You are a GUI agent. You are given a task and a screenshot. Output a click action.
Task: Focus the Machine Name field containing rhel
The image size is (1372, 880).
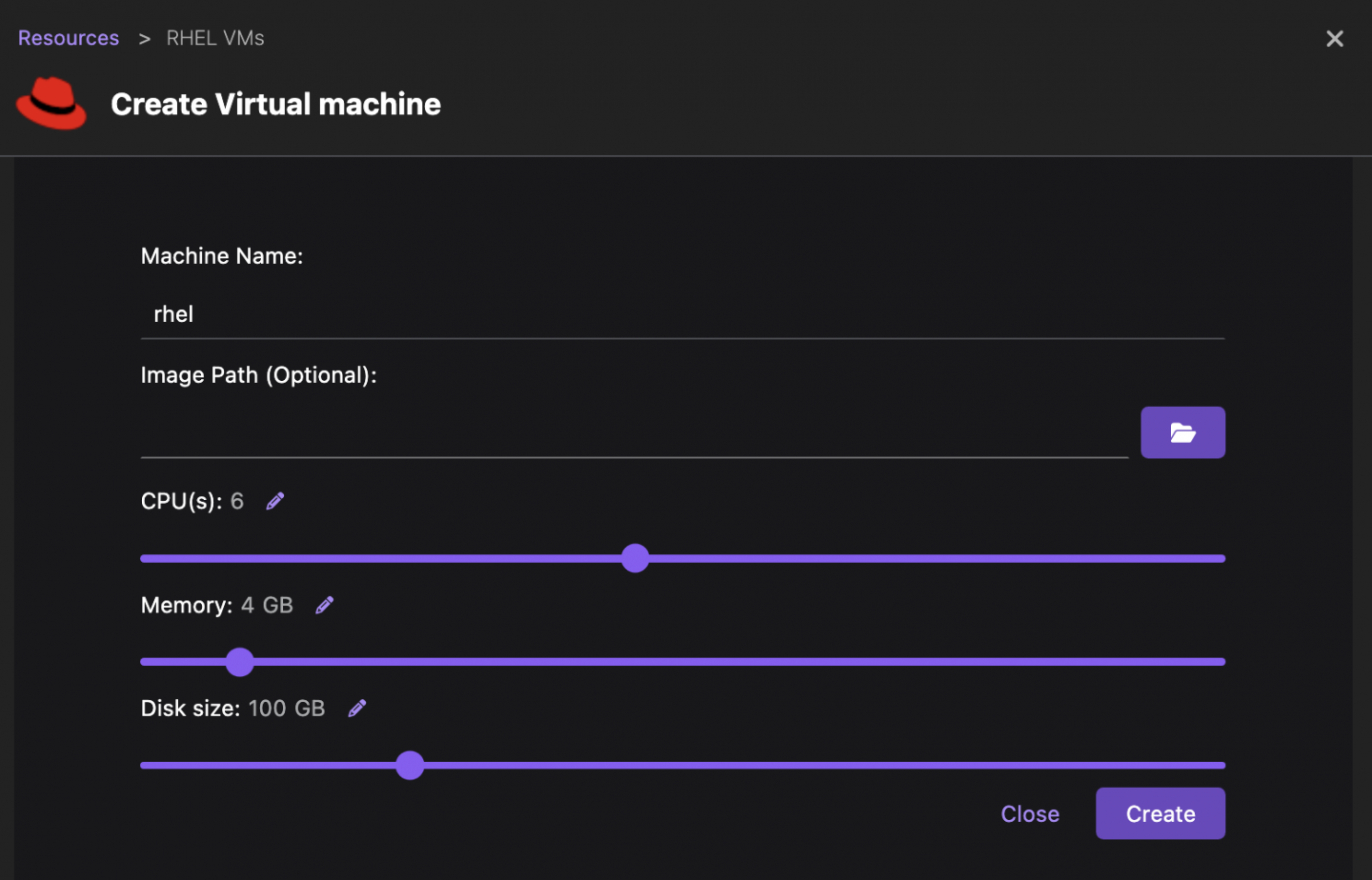681,314
